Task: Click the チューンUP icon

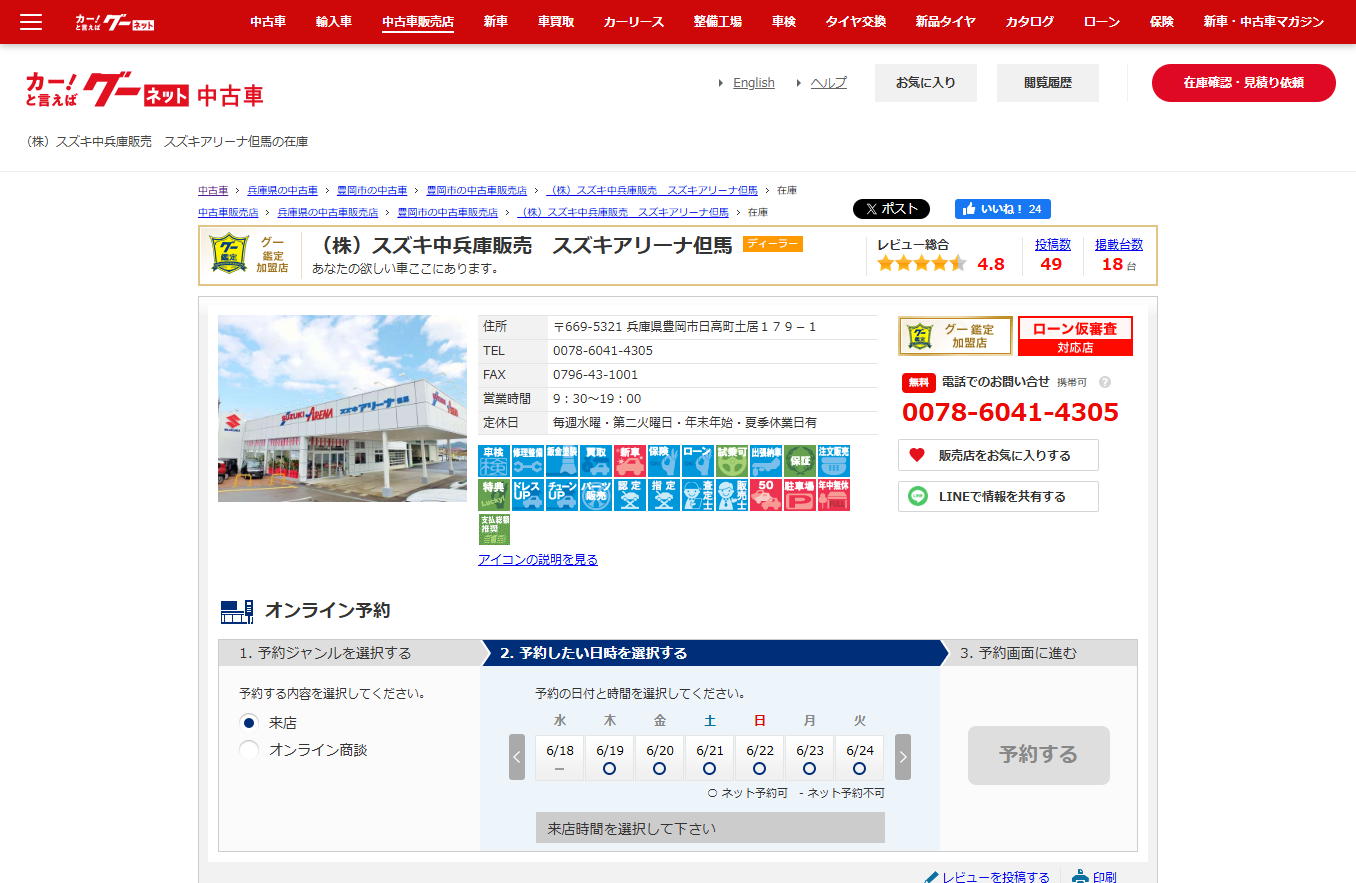Action: tap(562, 495)
